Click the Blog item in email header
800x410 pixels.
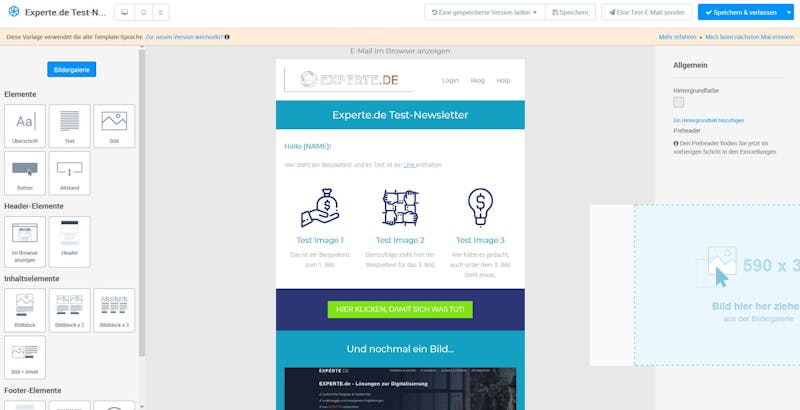point(478,81)
